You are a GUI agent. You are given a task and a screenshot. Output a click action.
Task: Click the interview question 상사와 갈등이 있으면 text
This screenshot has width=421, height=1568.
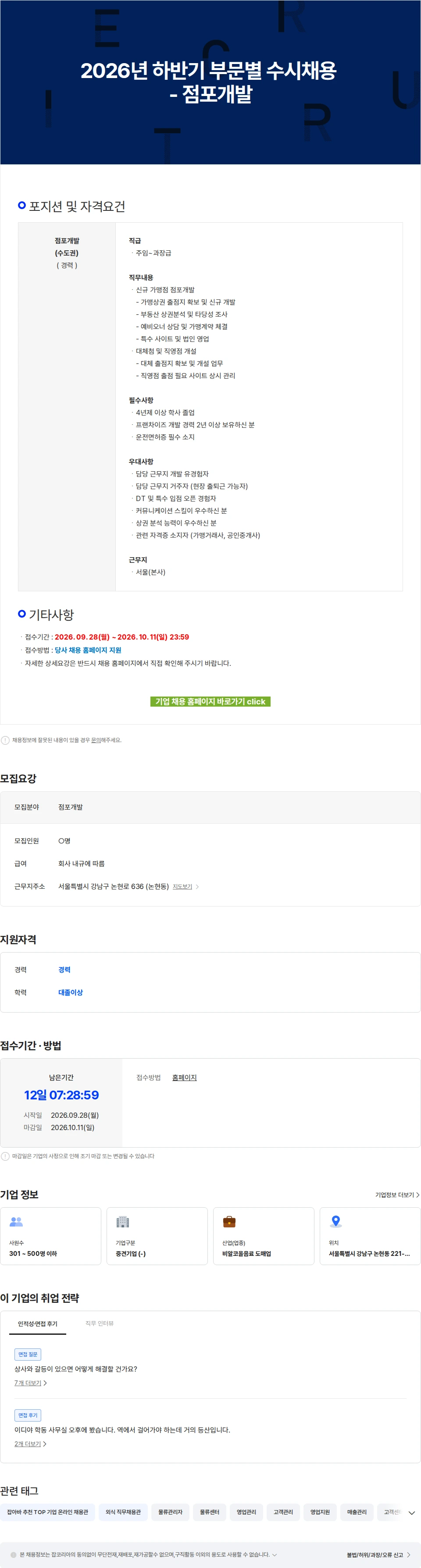76,1369
